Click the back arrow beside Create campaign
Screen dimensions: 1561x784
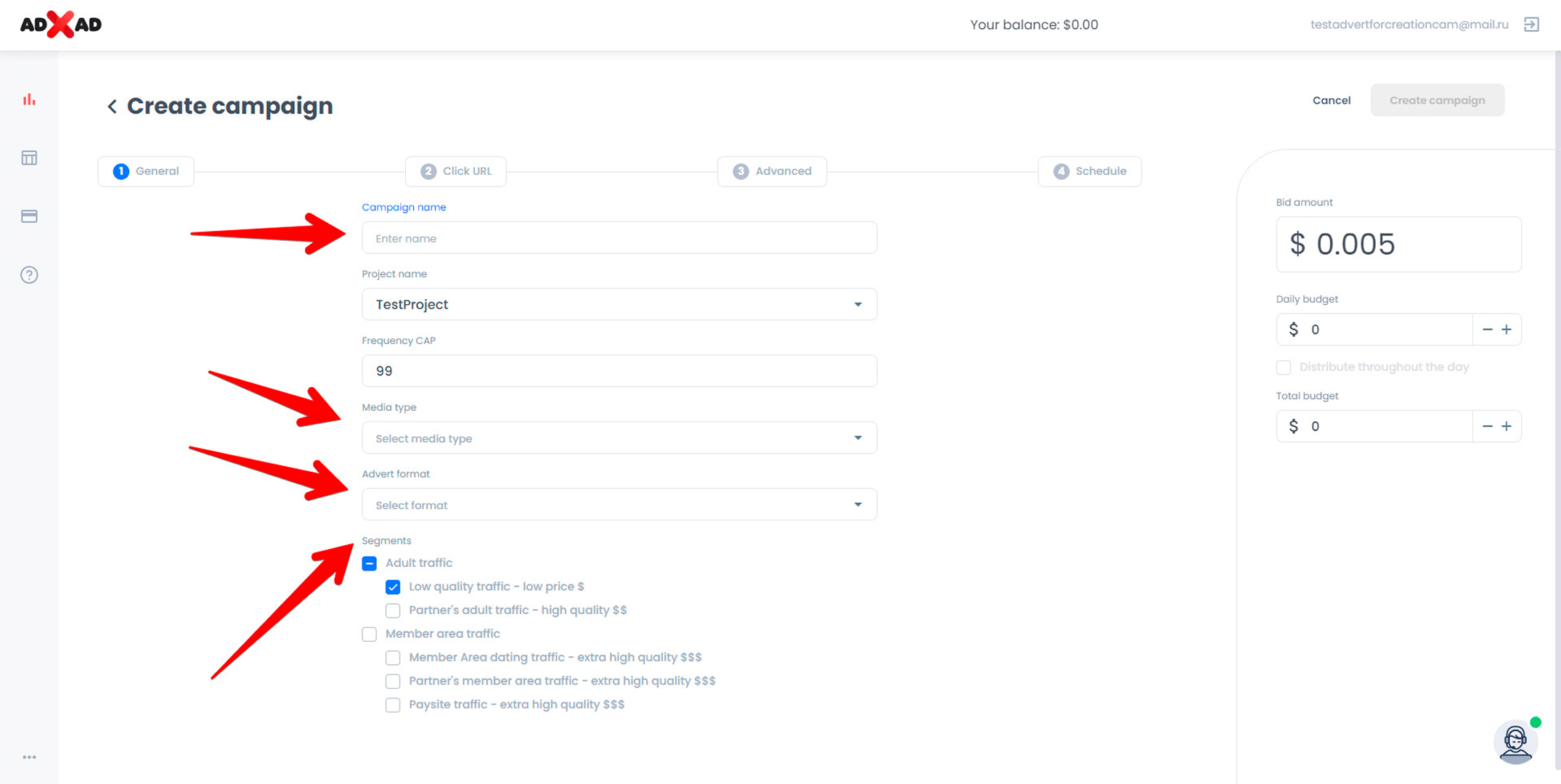tap(112, 107)
